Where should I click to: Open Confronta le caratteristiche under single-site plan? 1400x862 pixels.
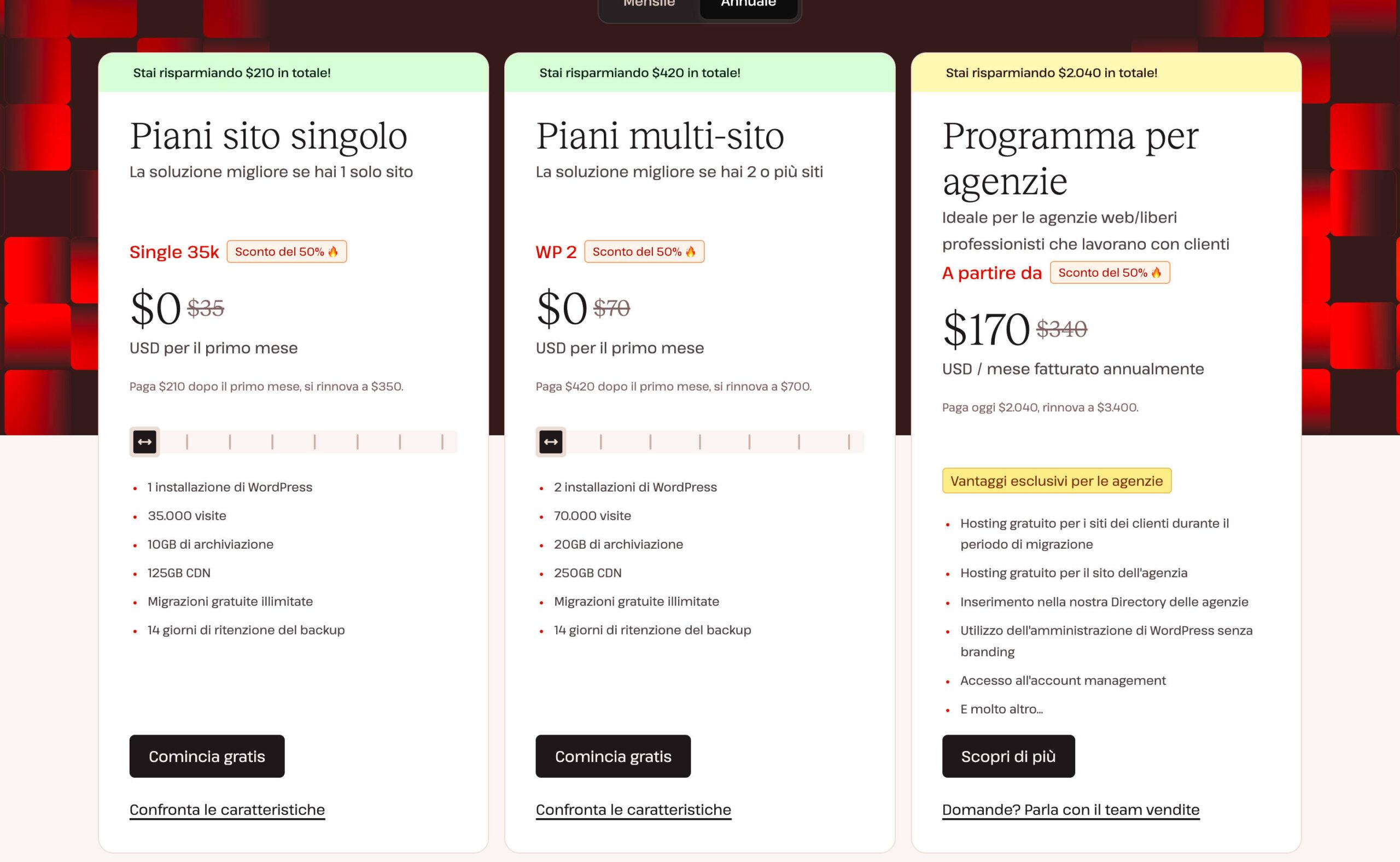click(227, 809)
